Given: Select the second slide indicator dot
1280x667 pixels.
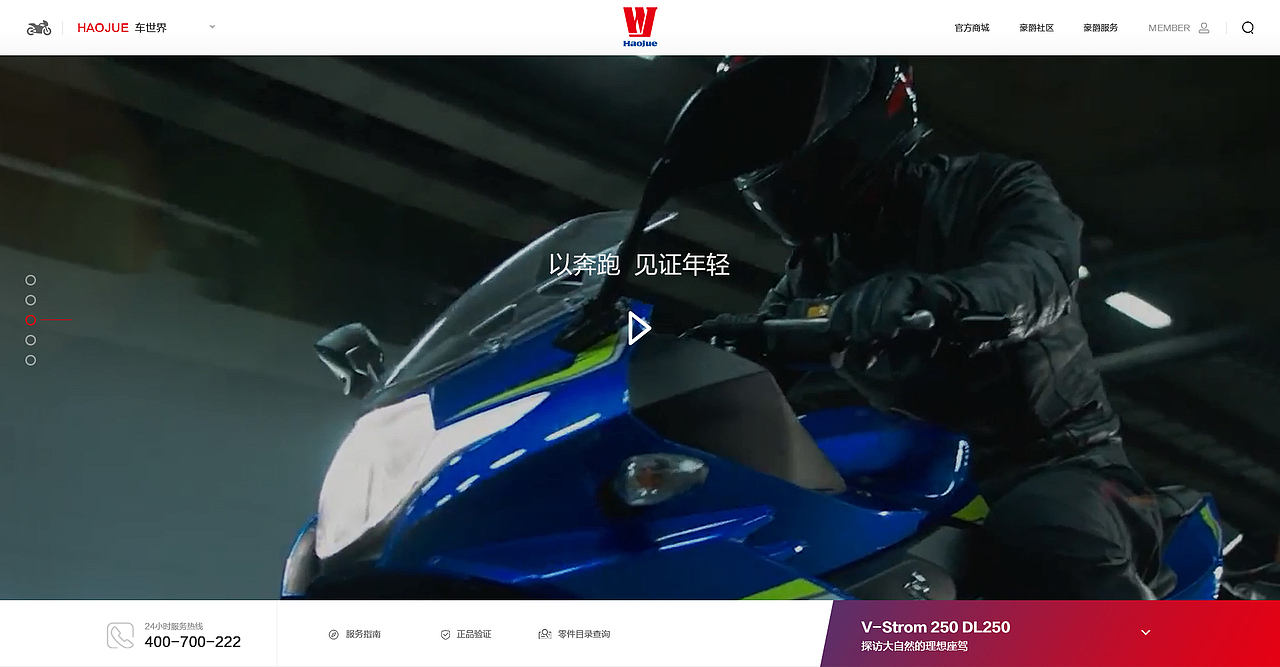Looking at the screenshot, I should tap(31, 300).
